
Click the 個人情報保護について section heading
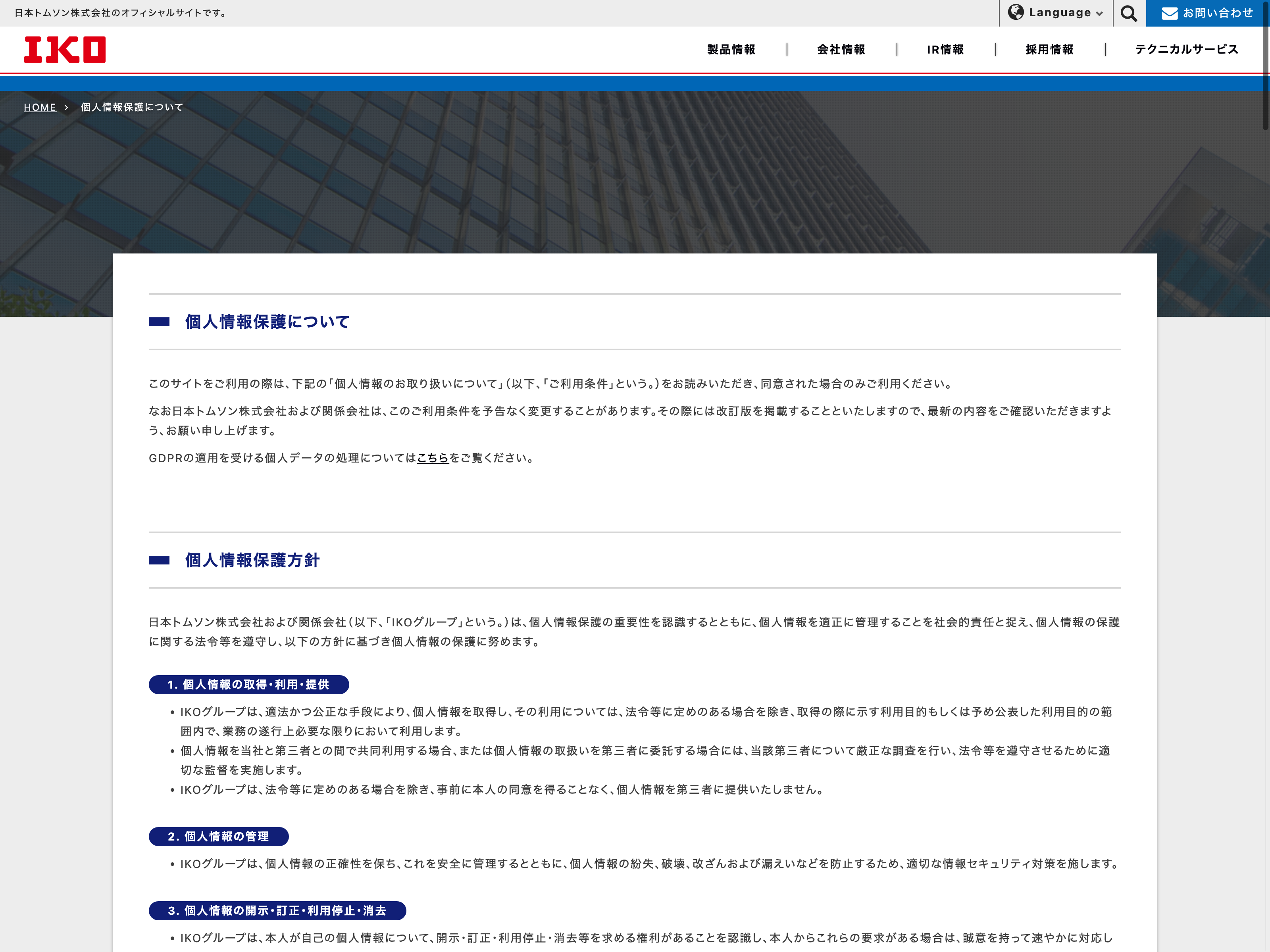point(267,322)
